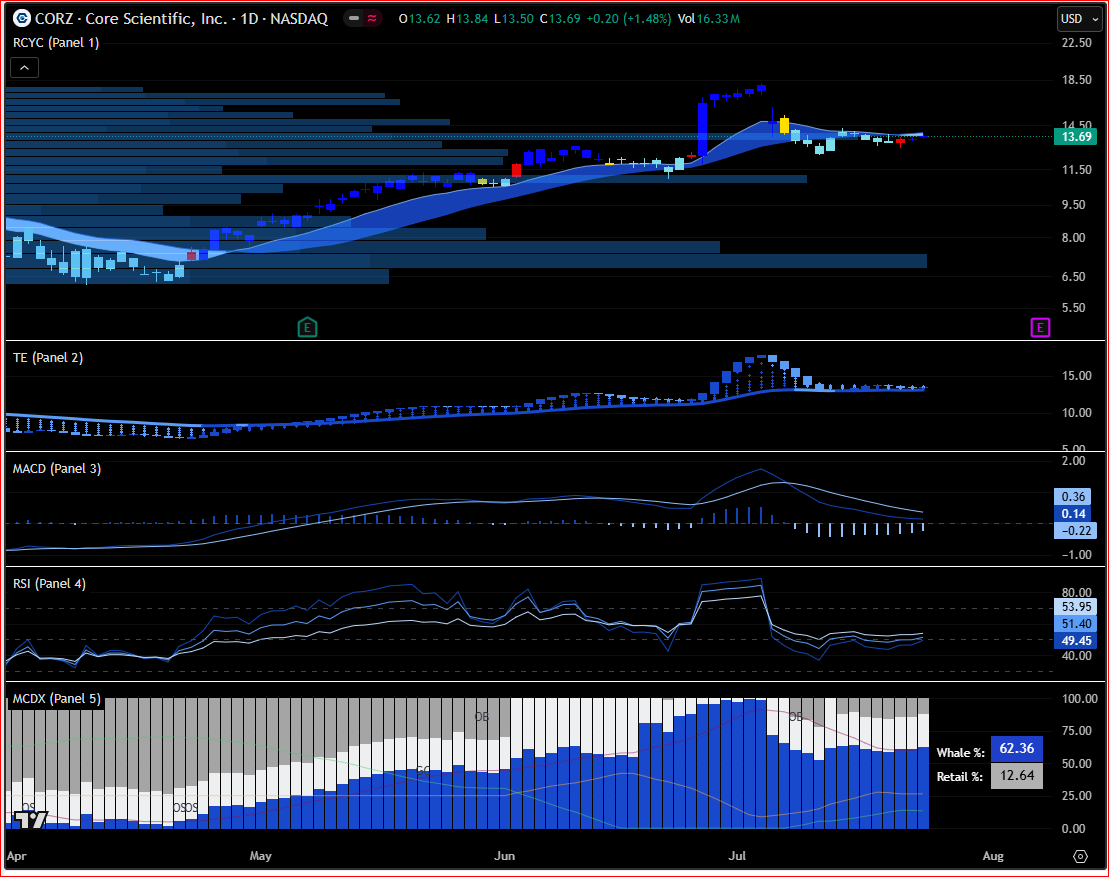
Task: Click the closing price C13.69 value
Action: [x=559, y=19]
